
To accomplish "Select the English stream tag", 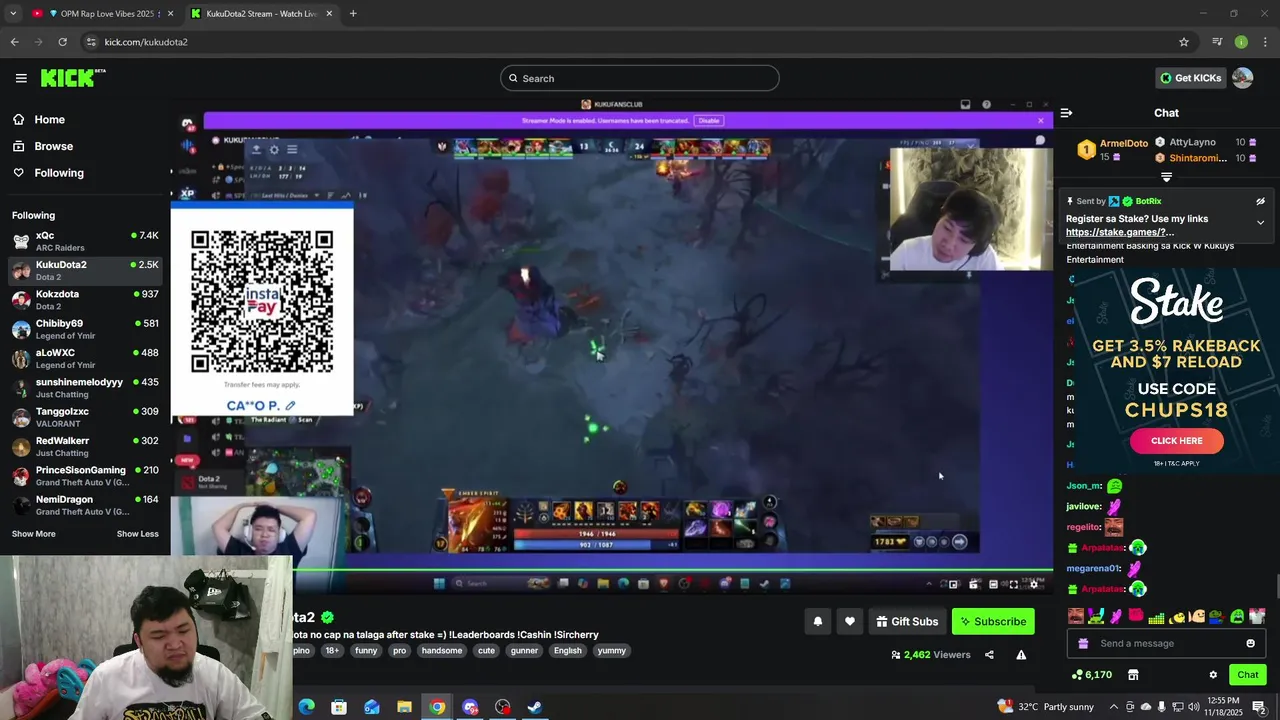I will (x=567, y=650).
